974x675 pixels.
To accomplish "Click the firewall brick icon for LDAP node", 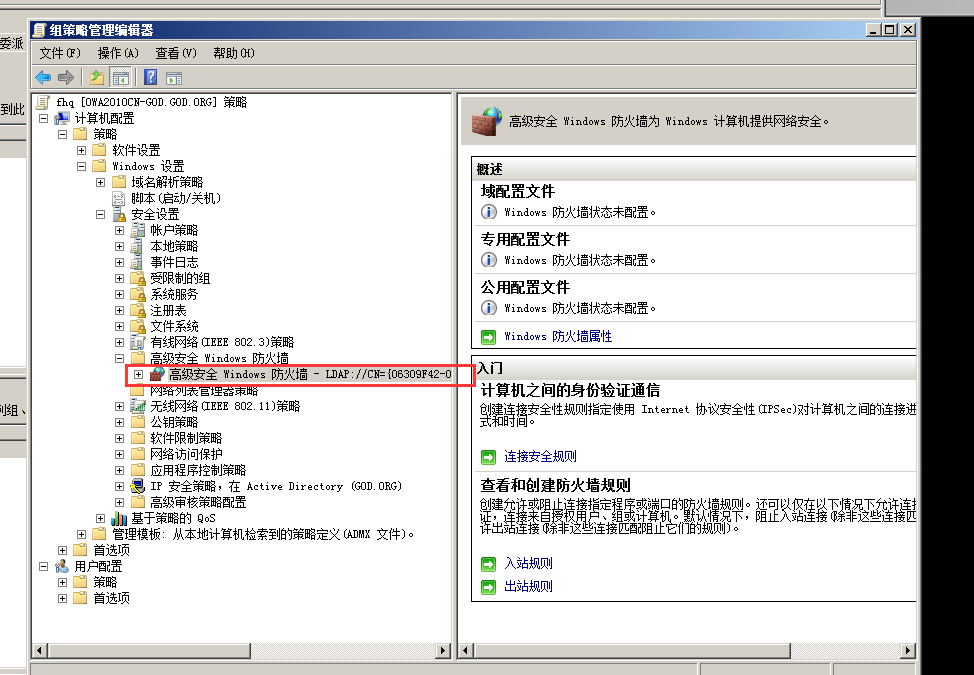I will [157, 374].
